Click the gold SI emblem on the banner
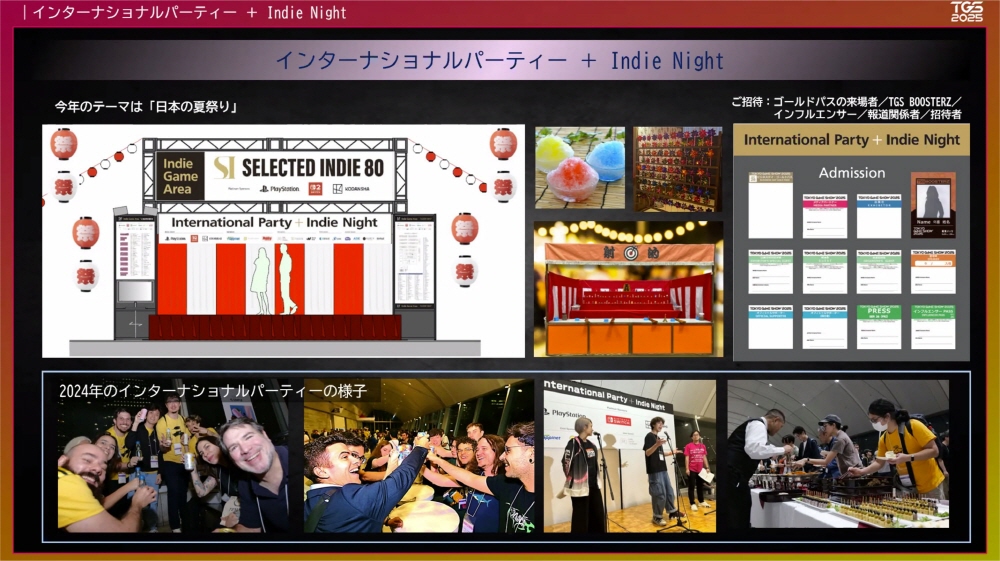 tap(224, 168)
